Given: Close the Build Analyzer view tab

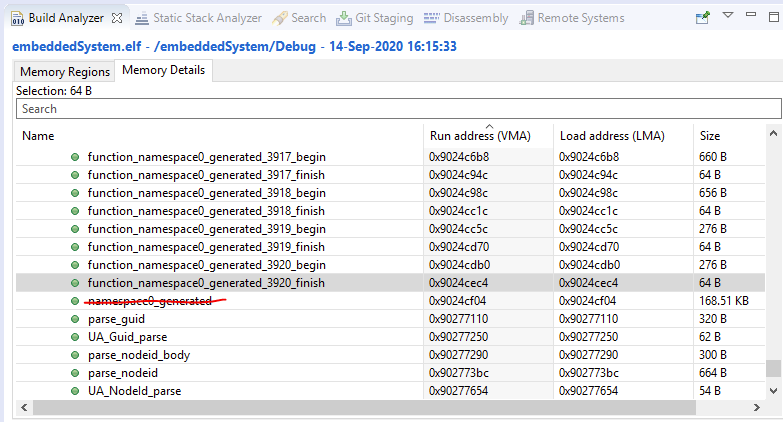Looking at the screenshot, I should [x=117, y=18].
